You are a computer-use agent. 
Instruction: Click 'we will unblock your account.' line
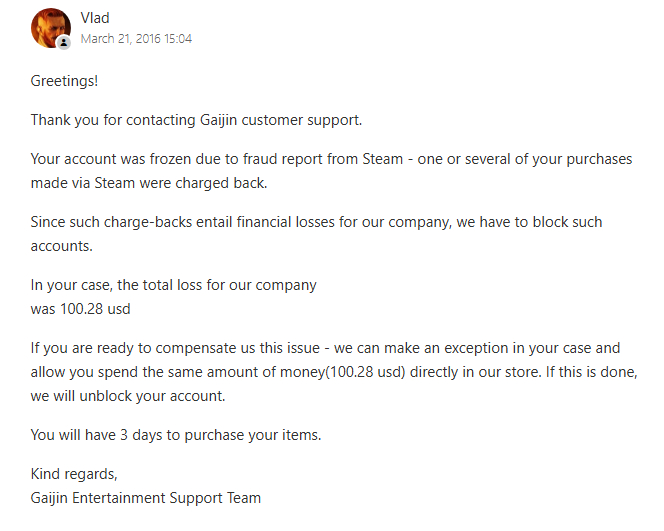click(128, 396)
